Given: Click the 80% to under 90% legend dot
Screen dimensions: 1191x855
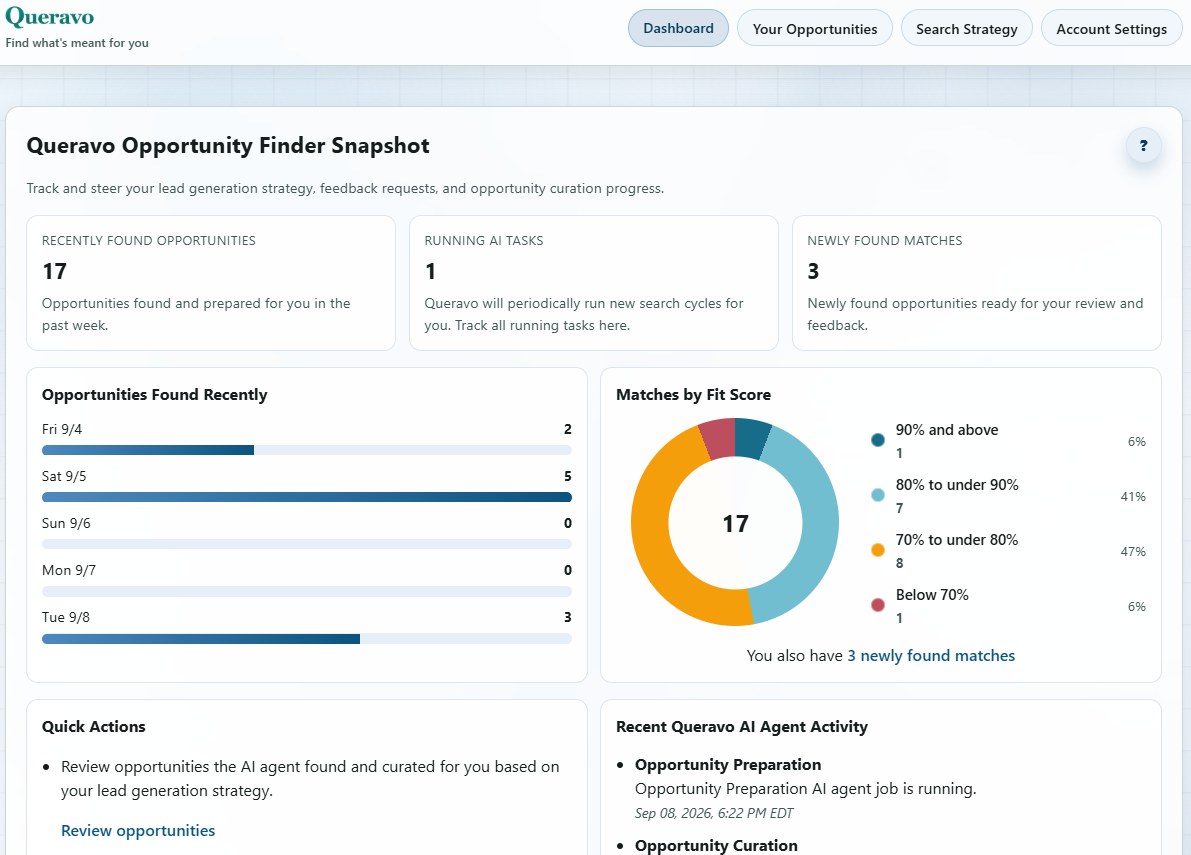Looking at the screenshot, I should click(x=877, y=495).
